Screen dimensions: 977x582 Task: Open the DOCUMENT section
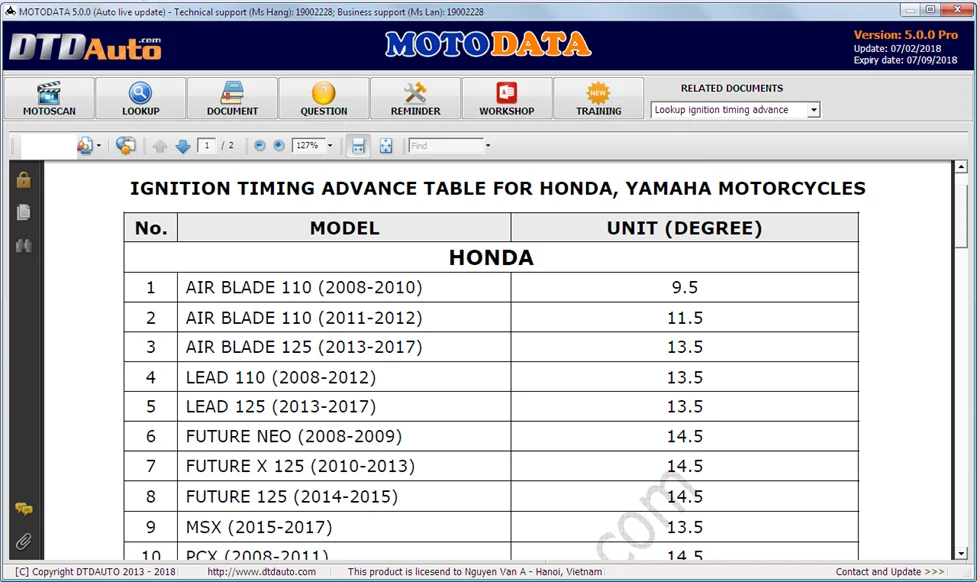click(x=232, y=97)
